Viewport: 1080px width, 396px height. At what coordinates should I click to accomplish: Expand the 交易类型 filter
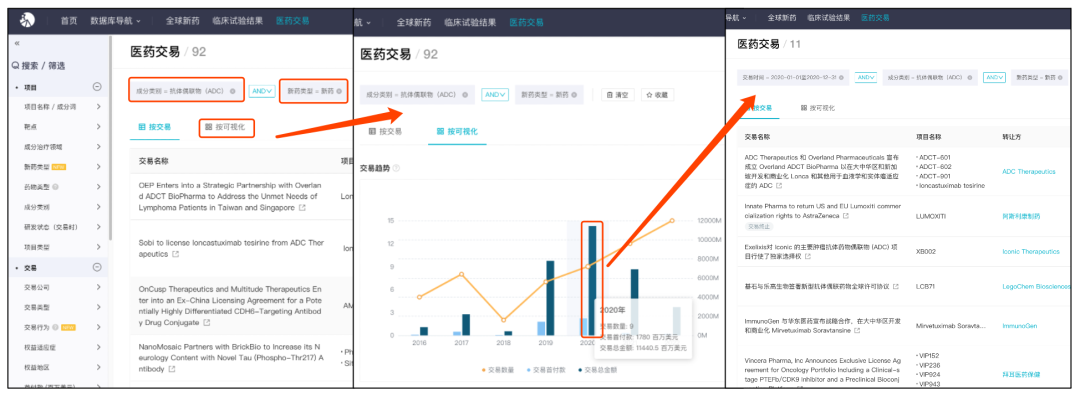(x=98, y=307)
